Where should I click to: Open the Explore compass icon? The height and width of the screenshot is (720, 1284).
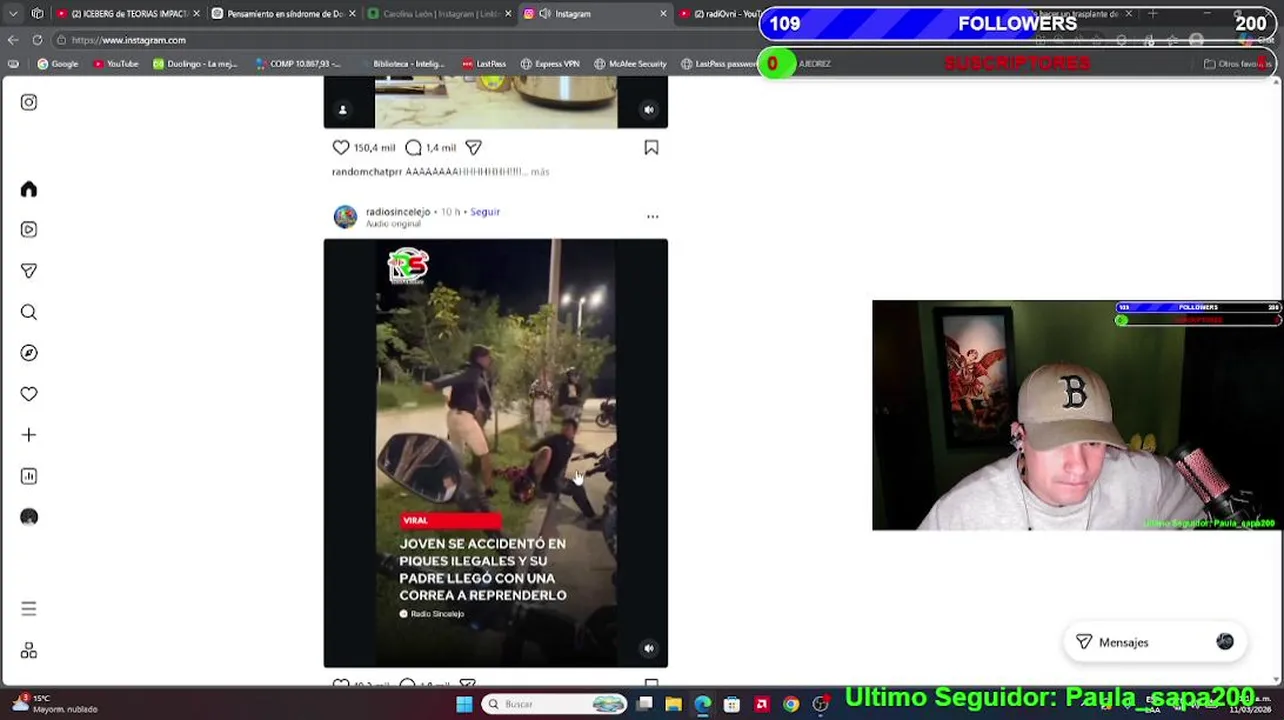(x=29, y=353)
